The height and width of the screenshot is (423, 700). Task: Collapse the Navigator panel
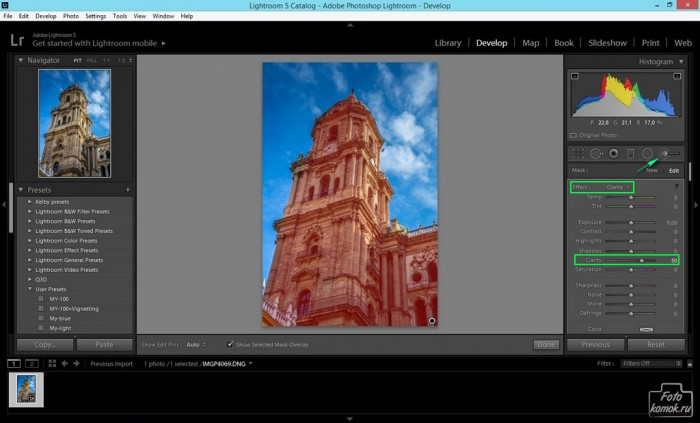[21, 60]
